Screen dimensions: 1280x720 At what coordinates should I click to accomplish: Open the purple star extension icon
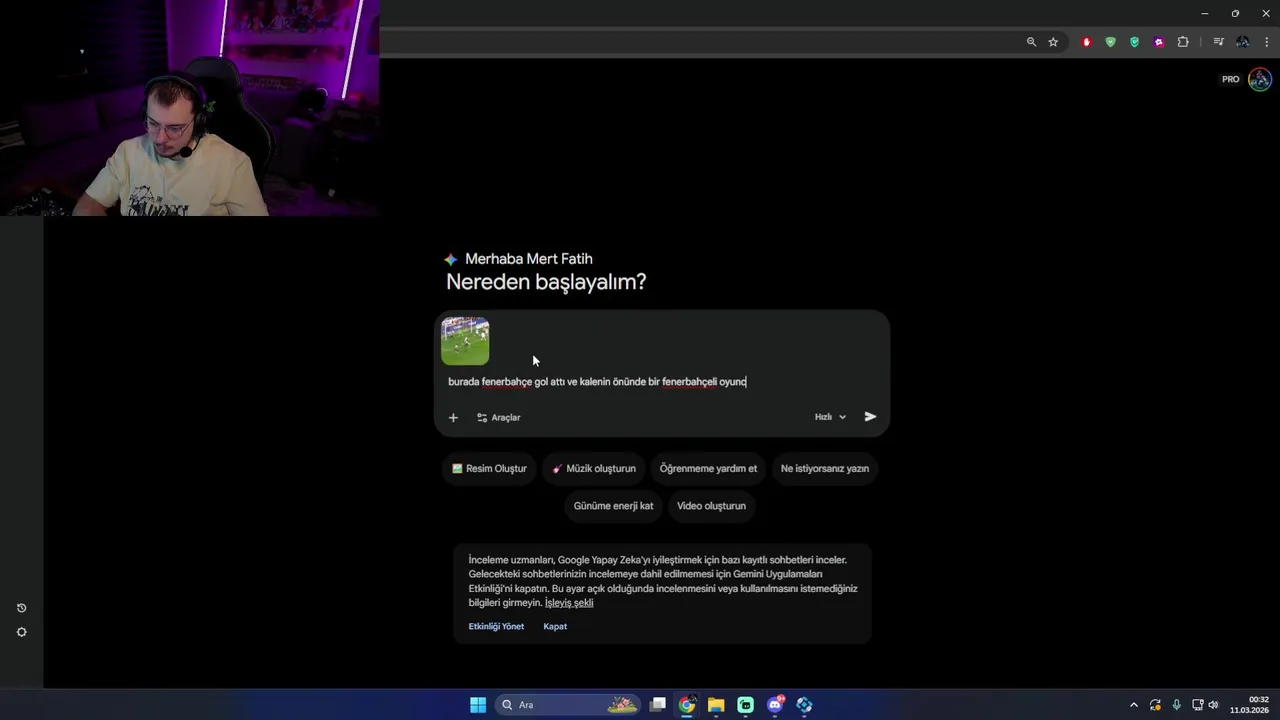coord(1158,42)
